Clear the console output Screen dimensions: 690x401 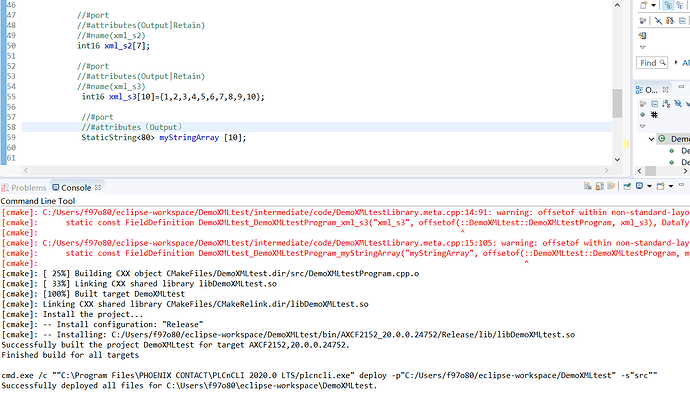point(587,186)
